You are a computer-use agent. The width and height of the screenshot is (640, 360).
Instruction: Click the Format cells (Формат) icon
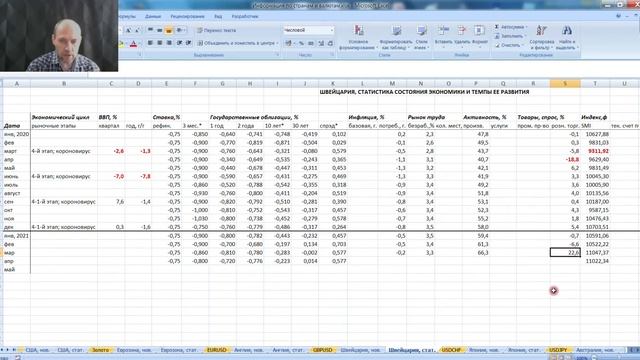click(x=480, y=31)
